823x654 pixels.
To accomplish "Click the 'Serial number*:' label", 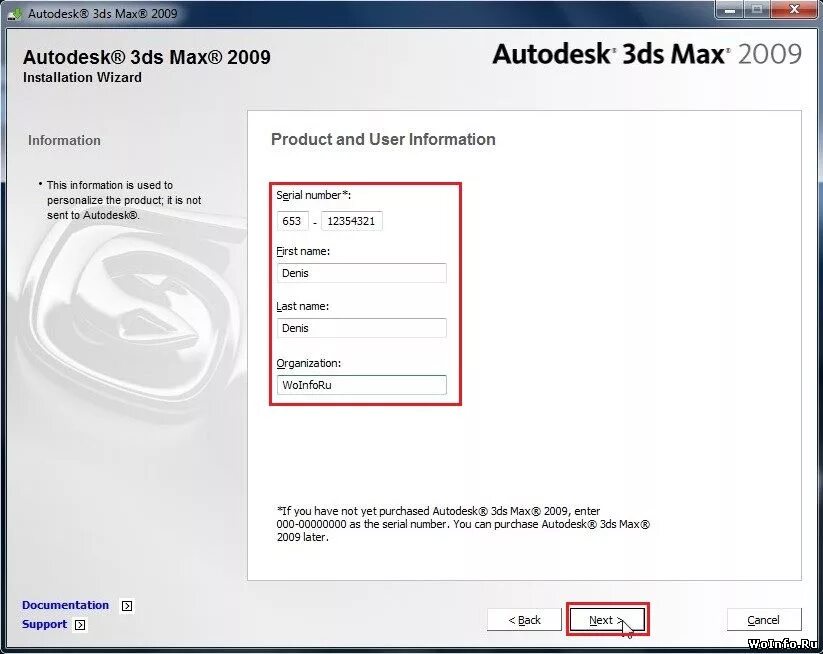I will pyautogui.click(x=313, y=195).
